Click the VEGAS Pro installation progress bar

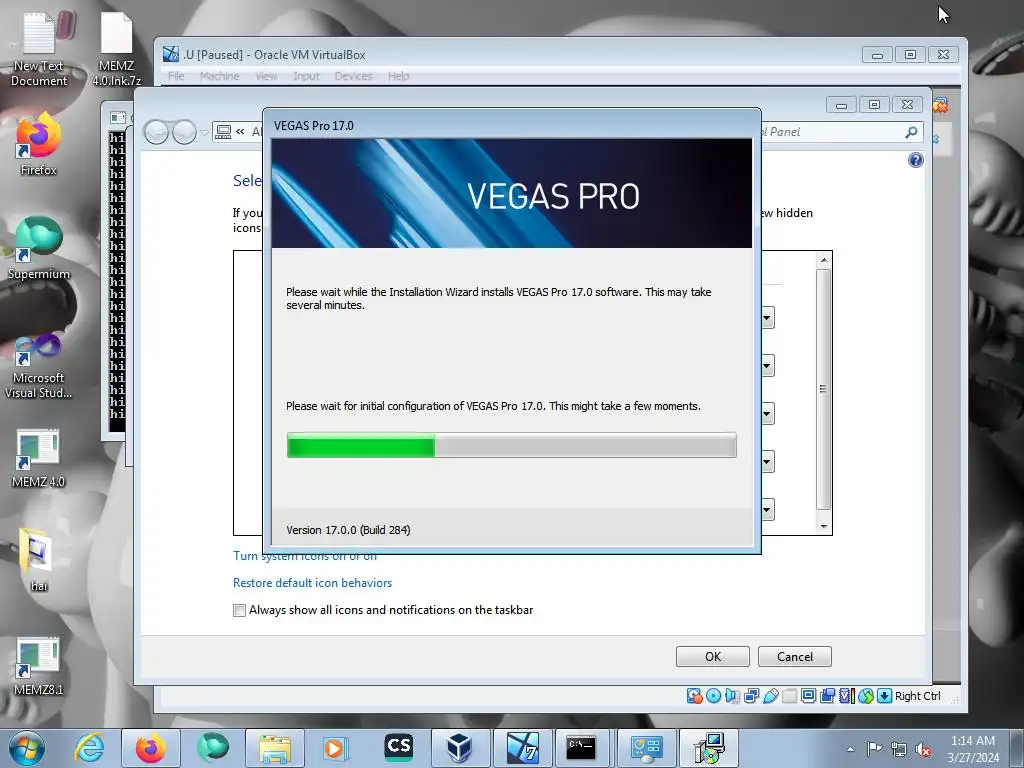[x=511, y=445]
